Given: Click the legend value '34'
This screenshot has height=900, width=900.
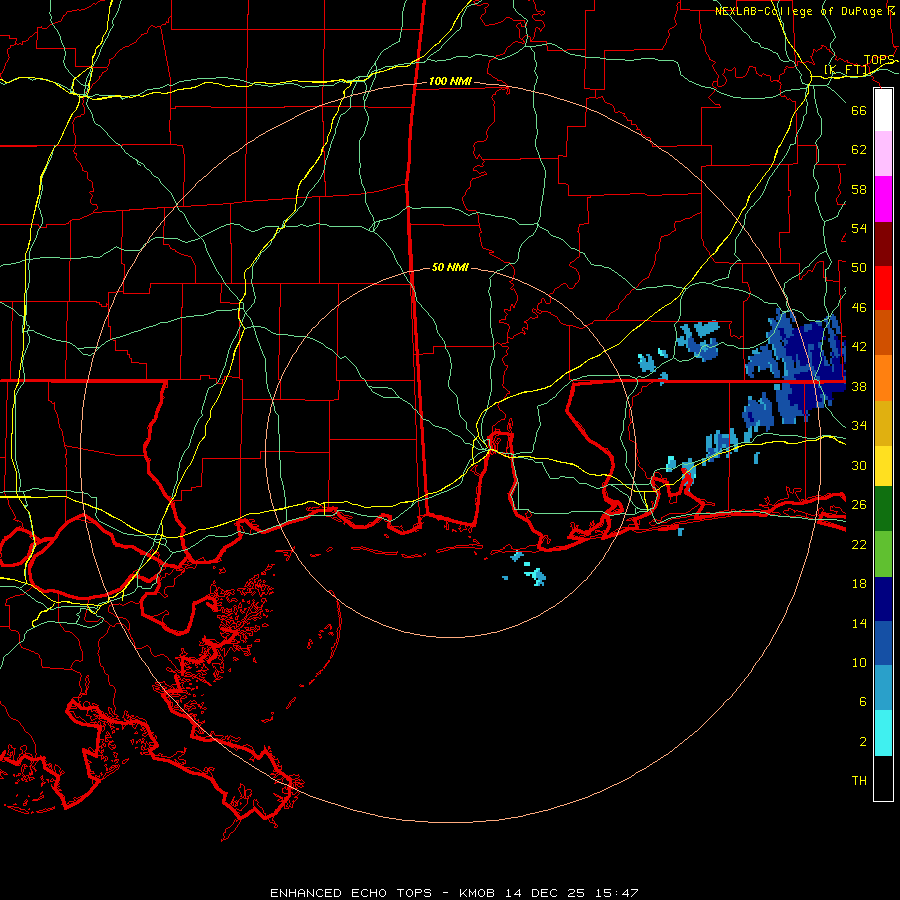Looking at the screenshot, I should (x=859, y=425).
